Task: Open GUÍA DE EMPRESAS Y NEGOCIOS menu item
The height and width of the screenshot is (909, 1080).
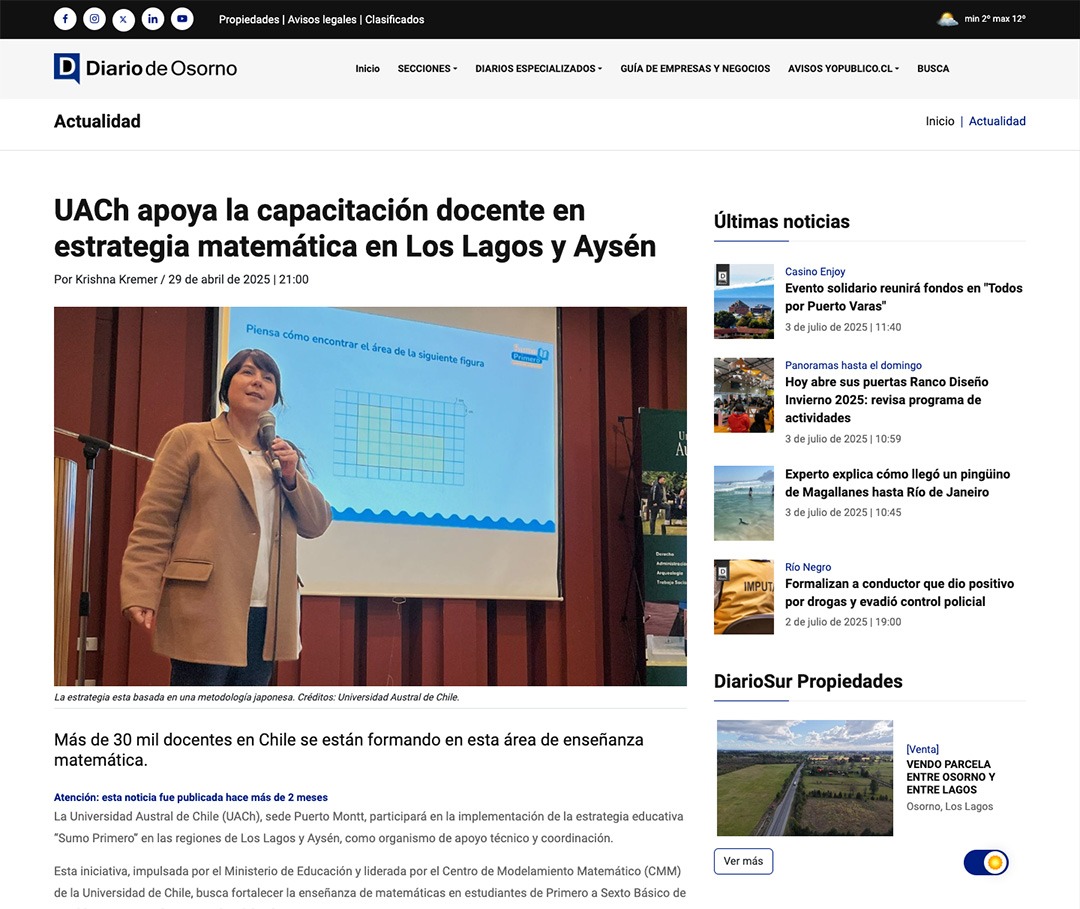Action: coord(695,69)
